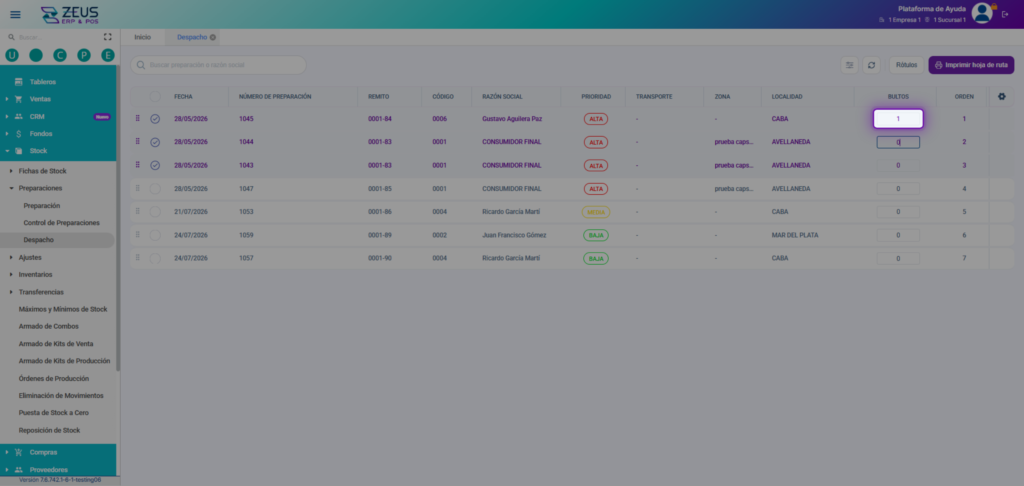Viewport: 1024px width, 486px height.
Task: Uncheck the row for preparation 1044
Action: [x=155, y=142]
